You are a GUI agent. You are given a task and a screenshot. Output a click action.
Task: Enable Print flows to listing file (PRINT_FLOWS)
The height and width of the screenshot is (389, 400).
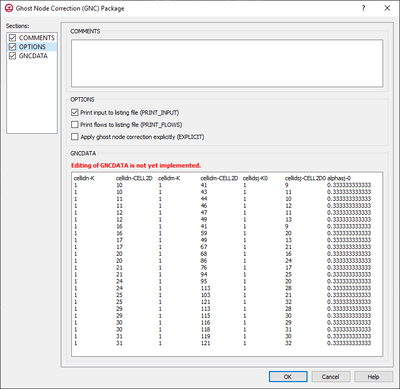pos(75,125)
